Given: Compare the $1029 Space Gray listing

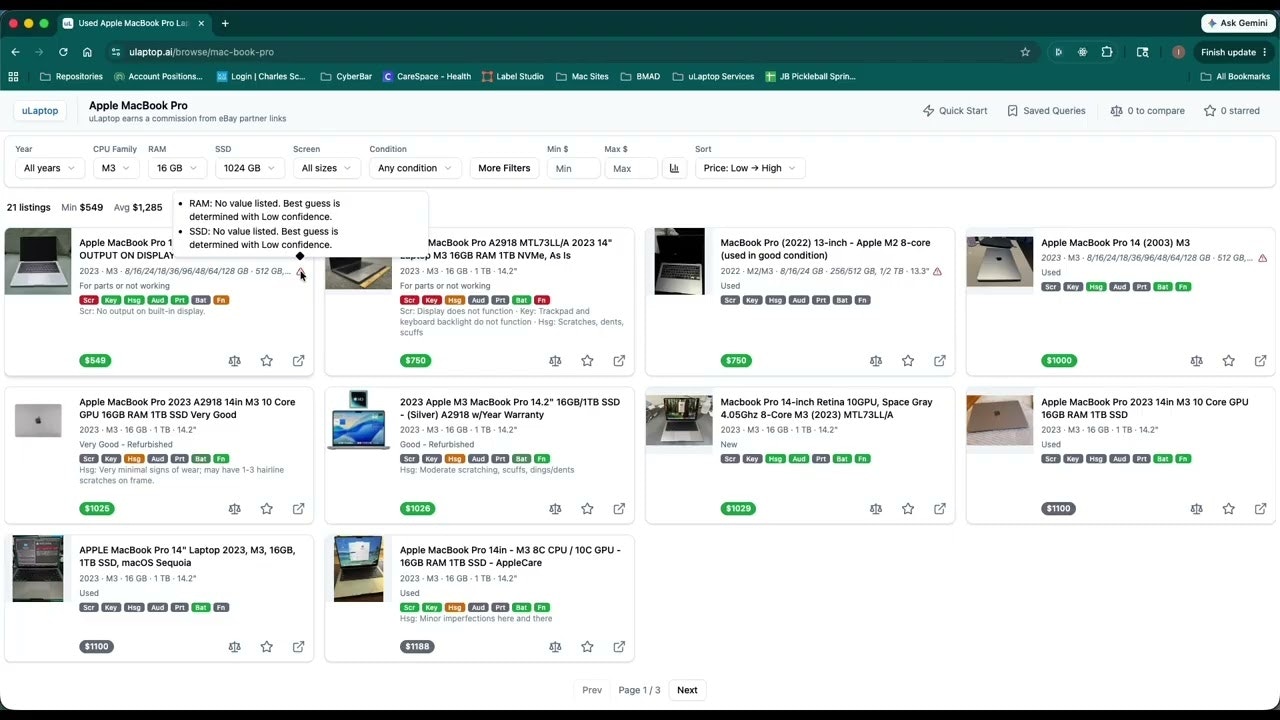Looking at the screenshot, I should [x=876, y=509].
